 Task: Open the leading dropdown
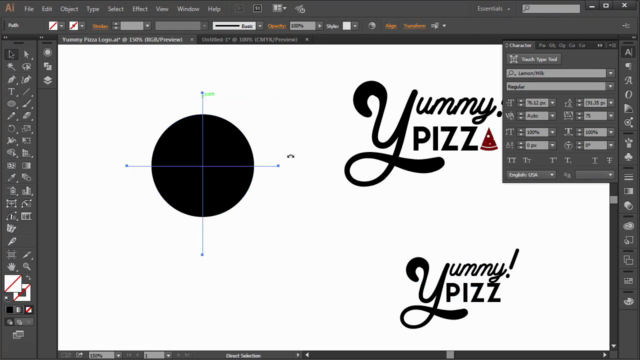pyautogui.click(x=611, y=103)
